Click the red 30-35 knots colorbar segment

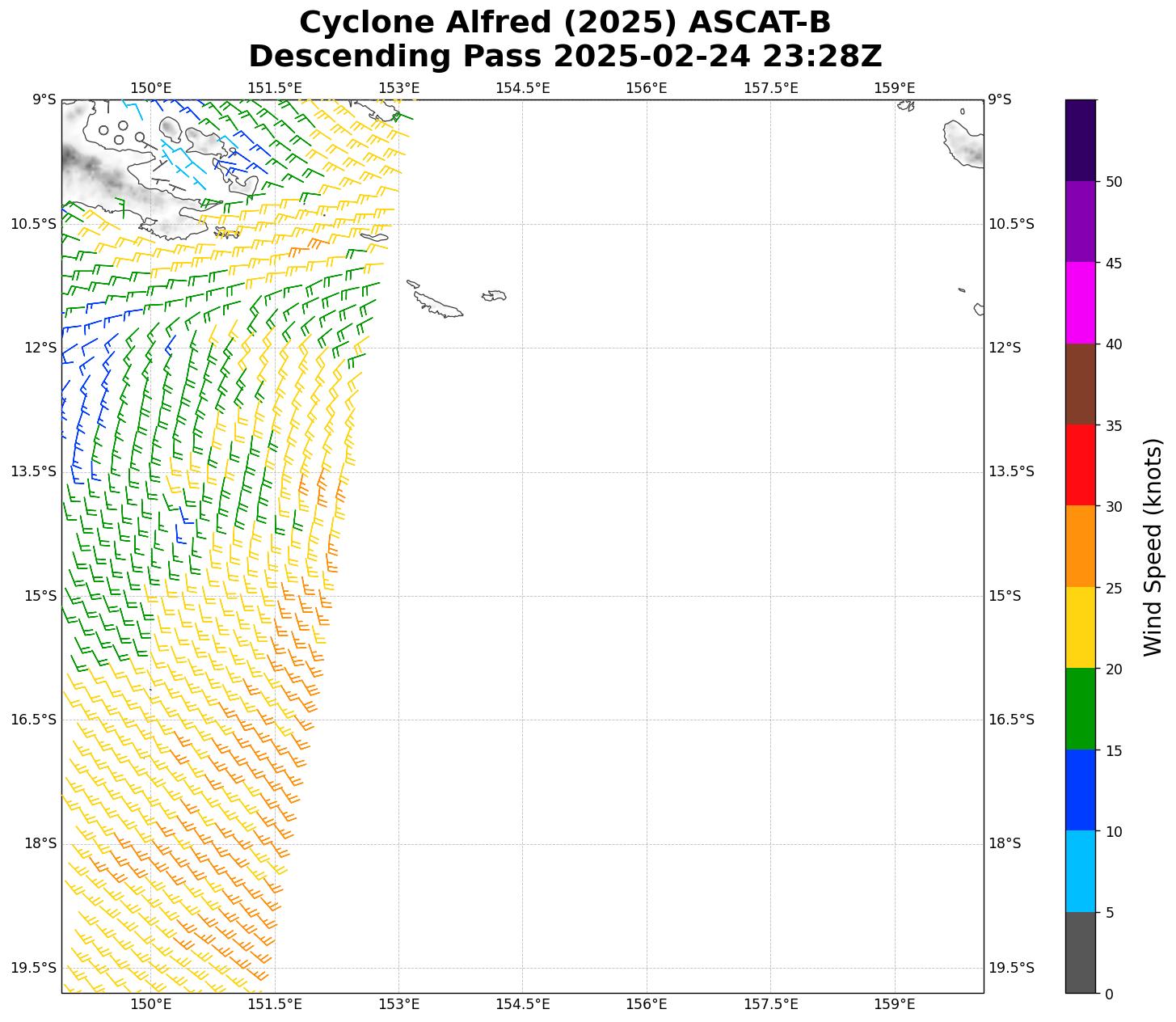point(1080,465)
